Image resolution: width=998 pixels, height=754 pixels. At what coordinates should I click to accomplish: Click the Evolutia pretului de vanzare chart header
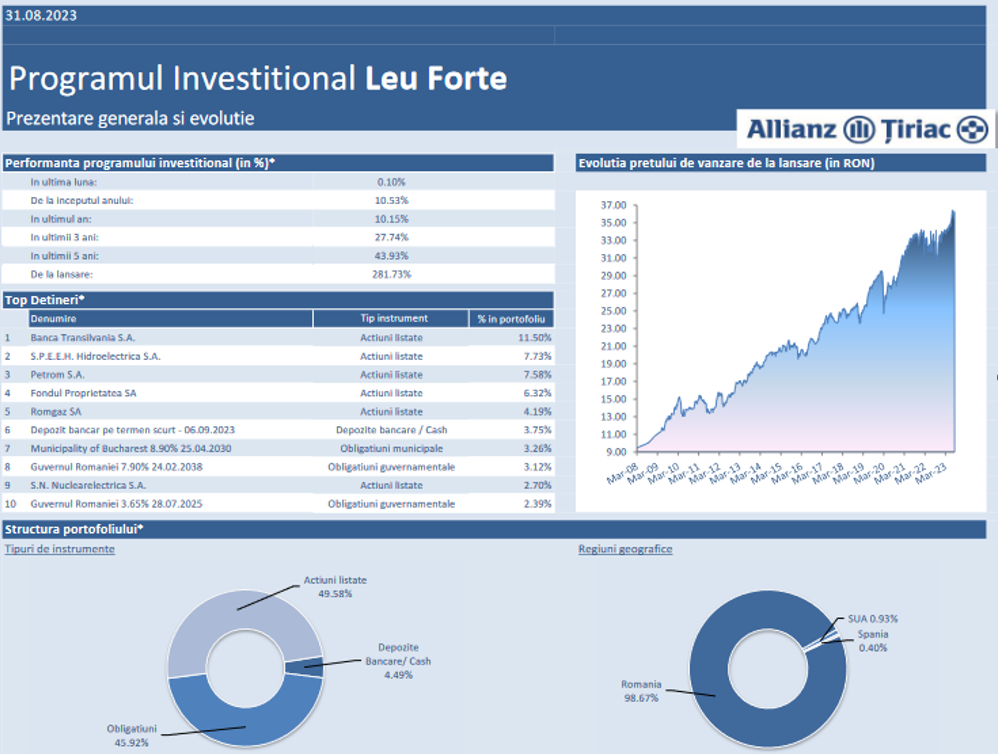point(781,163)
